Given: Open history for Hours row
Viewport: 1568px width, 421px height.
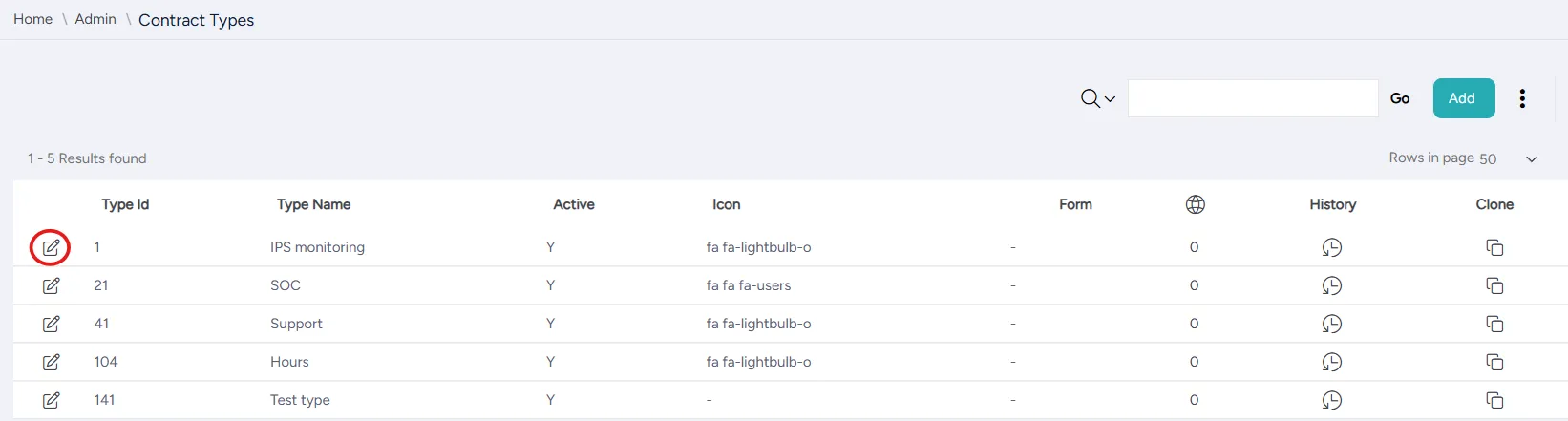Looking at the screenshot, I should click(1332, 362).
